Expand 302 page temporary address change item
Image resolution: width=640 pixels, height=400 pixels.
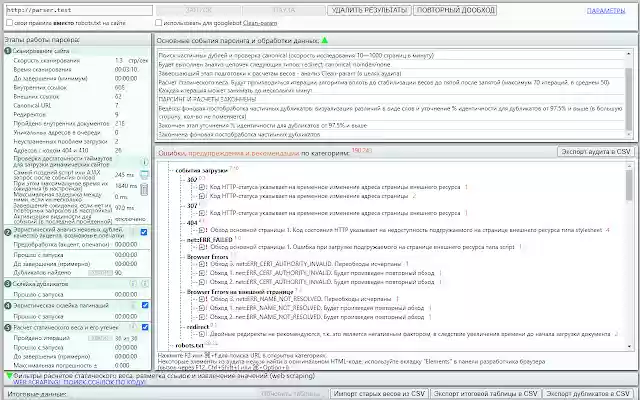pos(202,196)
